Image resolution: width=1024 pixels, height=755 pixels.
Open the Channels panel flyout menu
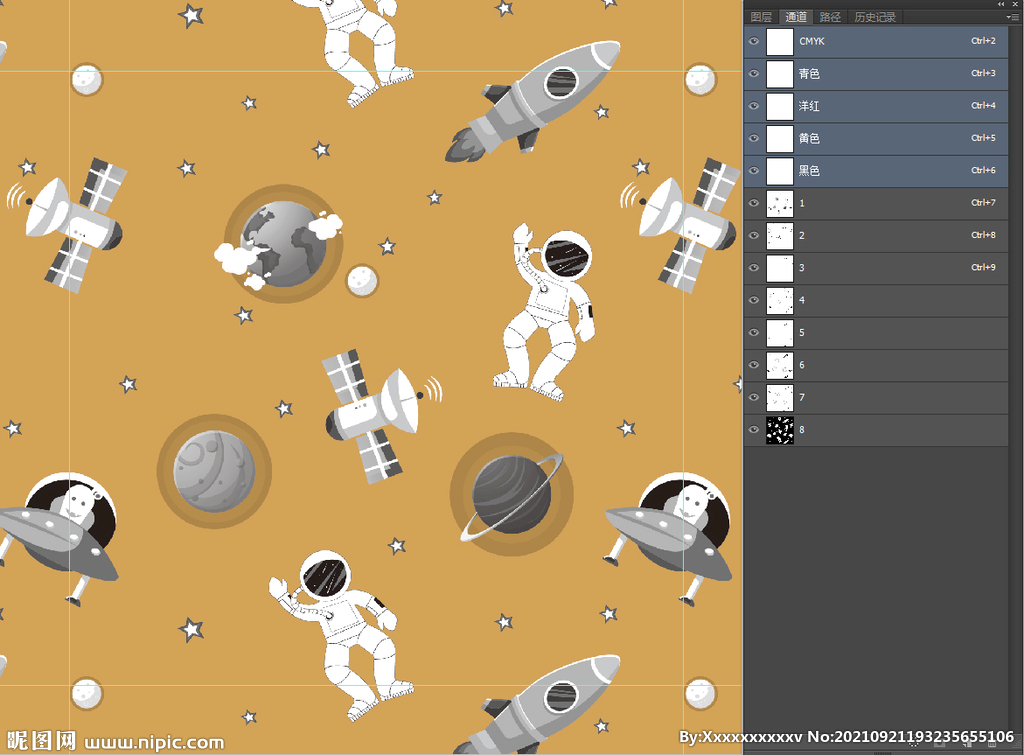pos(1012,17)
